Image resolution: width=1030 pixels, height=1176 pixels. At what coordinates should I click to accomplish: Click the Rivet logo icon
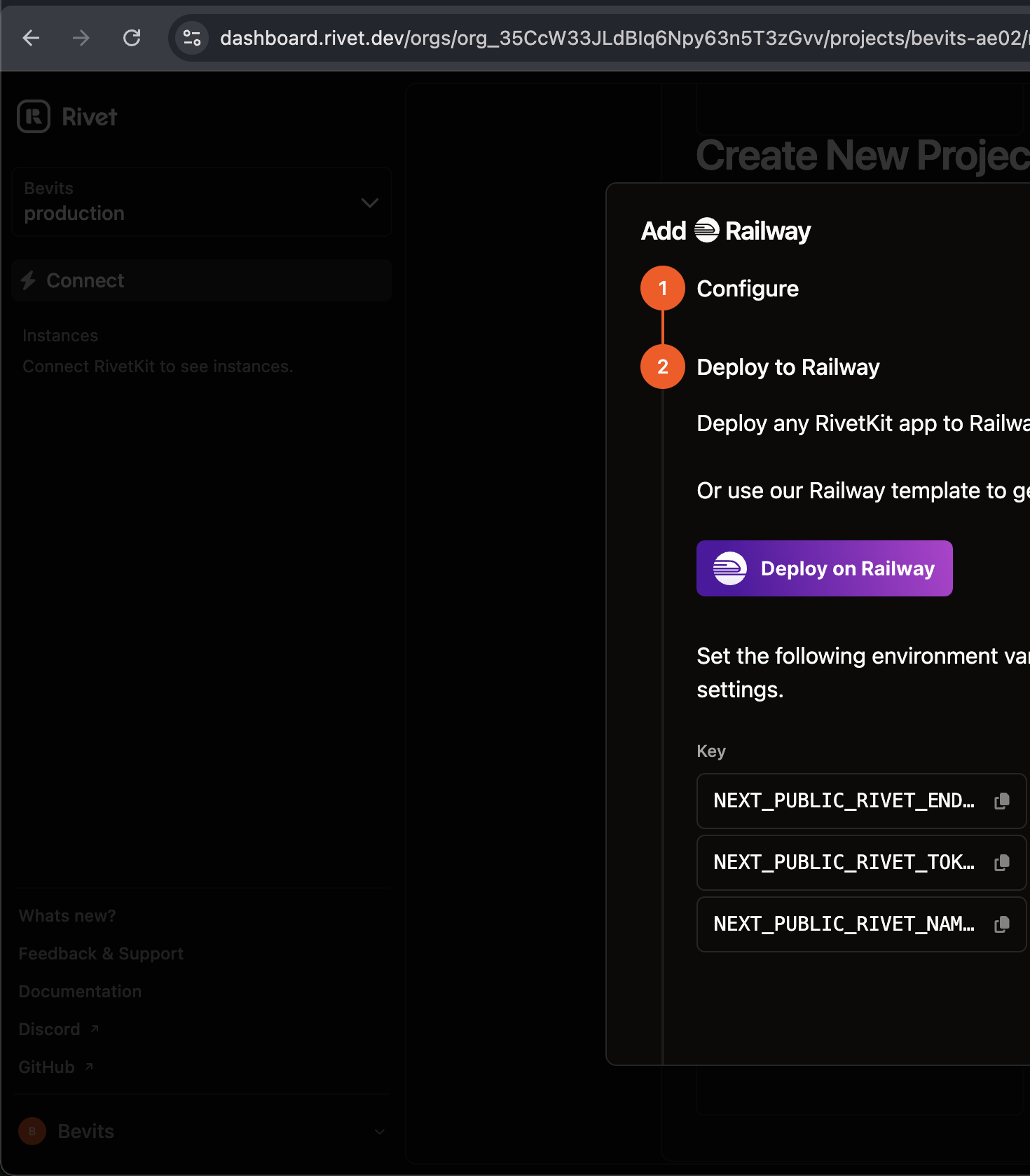pos(34,116)
